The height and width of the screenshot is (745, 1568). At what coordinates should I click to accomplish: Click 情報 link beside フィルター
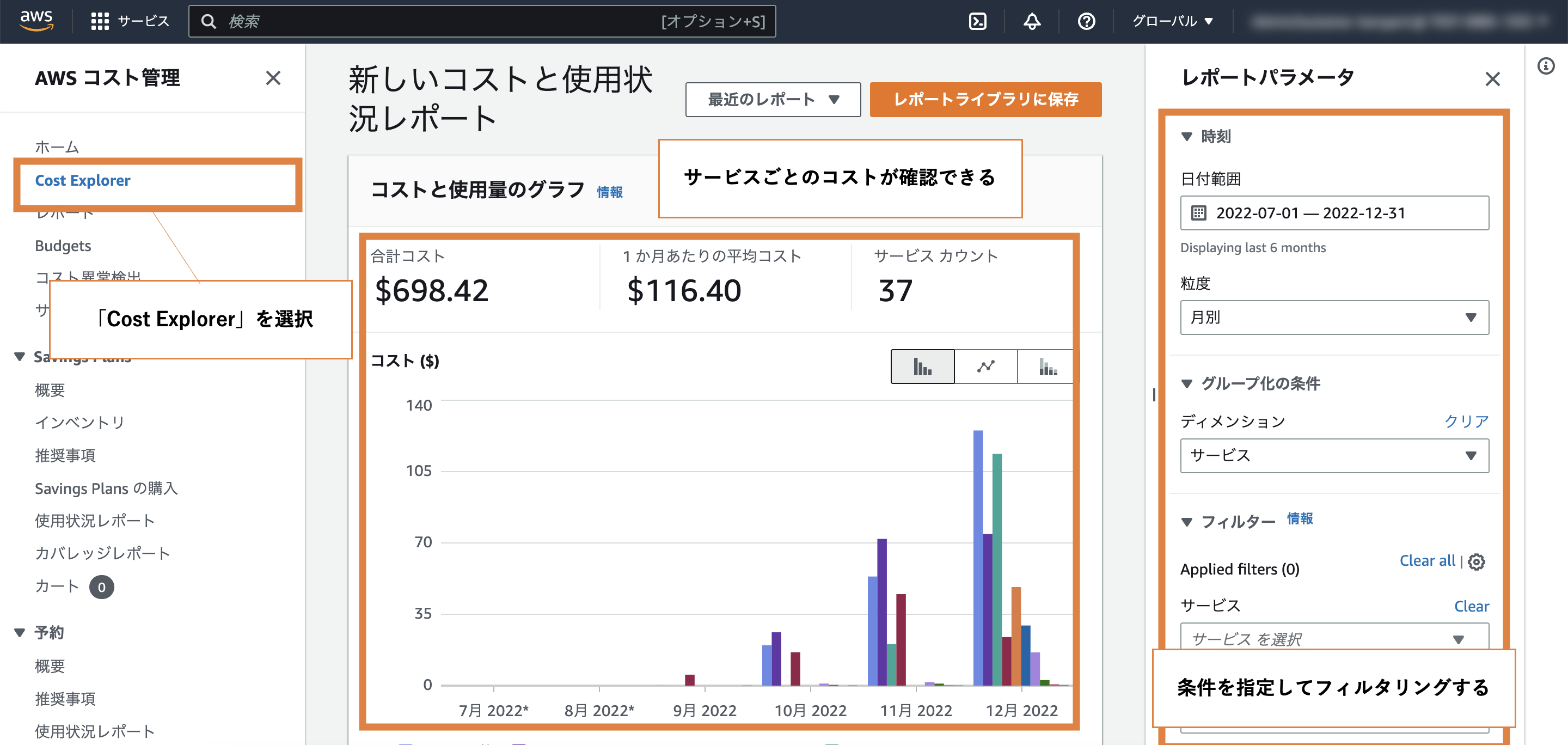[1300, 518]
